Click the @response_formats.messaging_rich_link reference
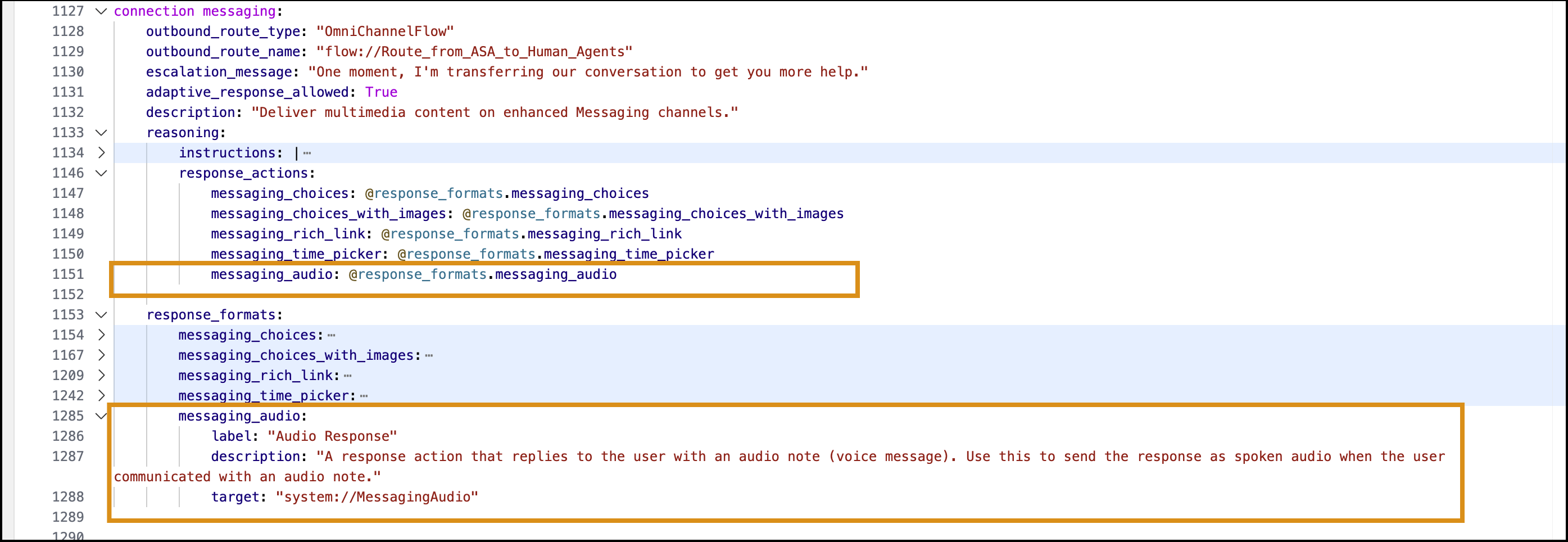 [532, 234]
